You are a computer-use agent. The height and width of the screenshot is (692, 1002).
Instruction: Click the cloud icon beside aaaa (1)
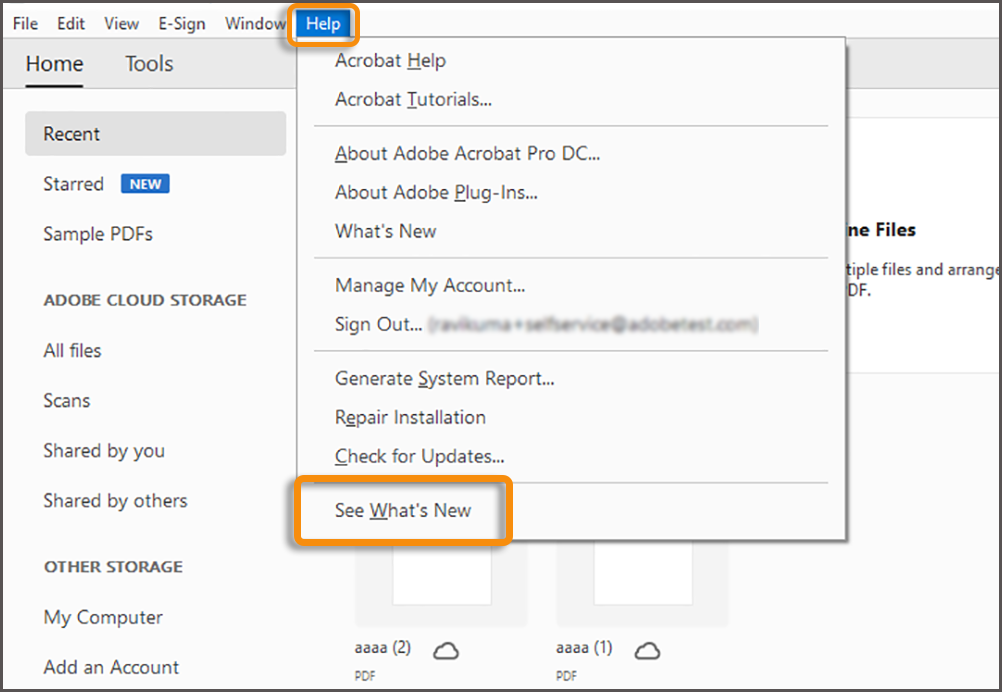click(647, 650)
